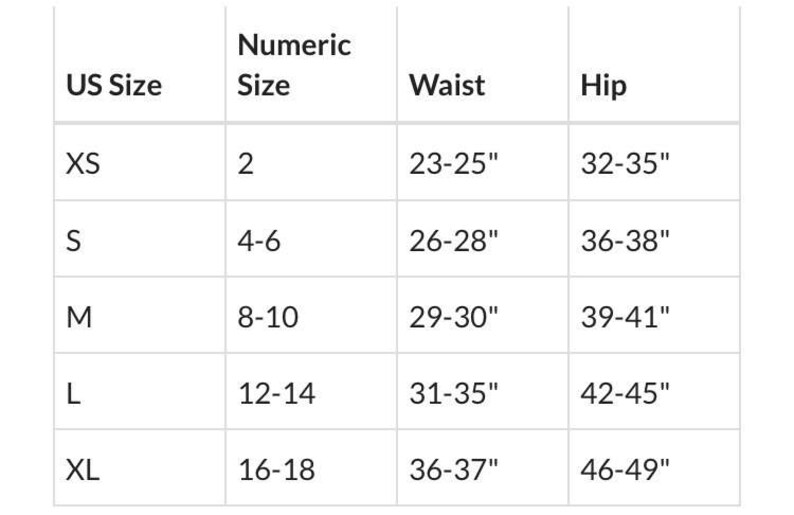The width and height of the screenshot is (794, 515).
Task: Click the 32-35" hip measurement
Action: (625, 164)
